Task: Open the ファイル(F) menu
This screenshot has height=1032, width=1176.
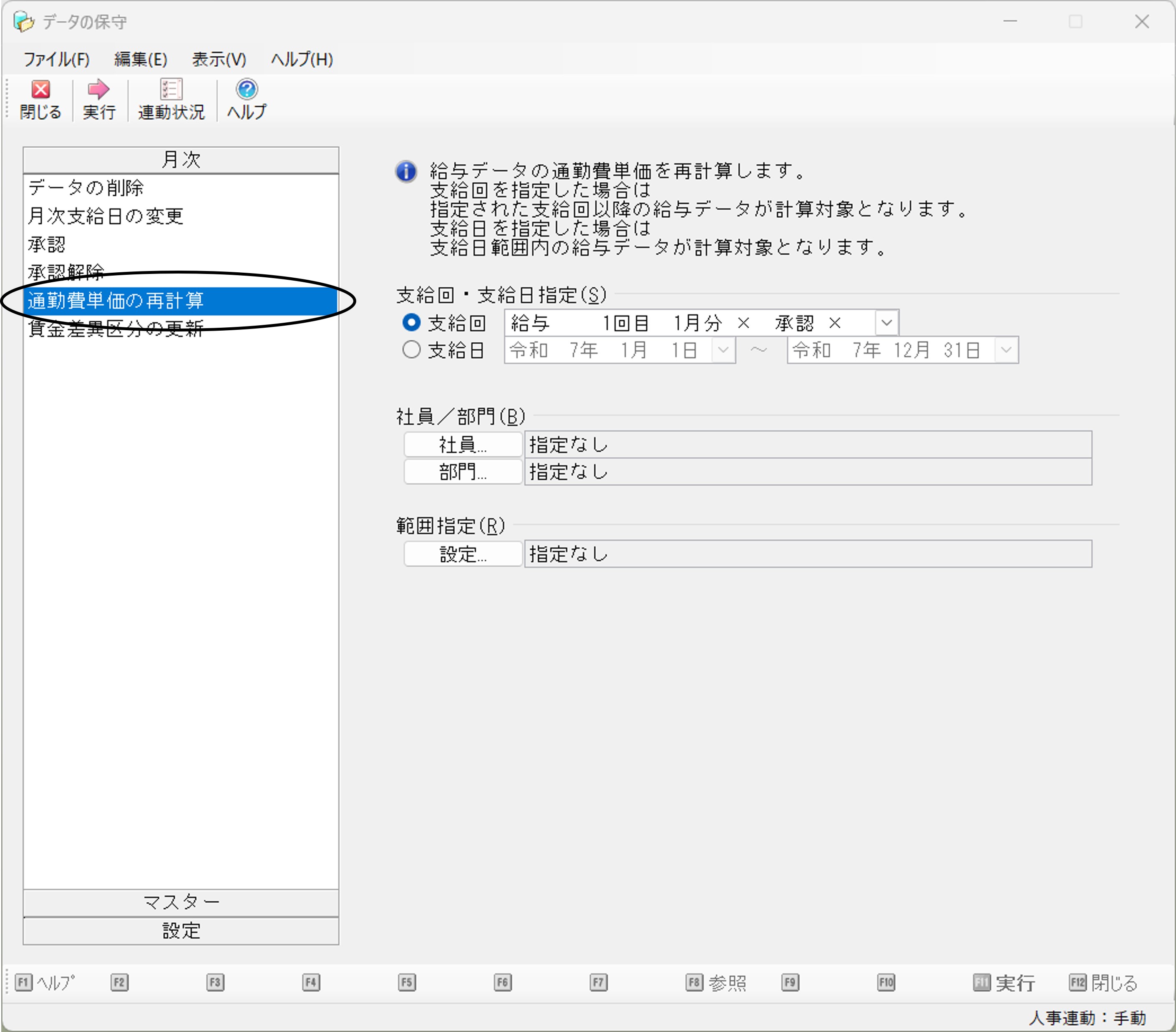Action: [x=56, y=59]
